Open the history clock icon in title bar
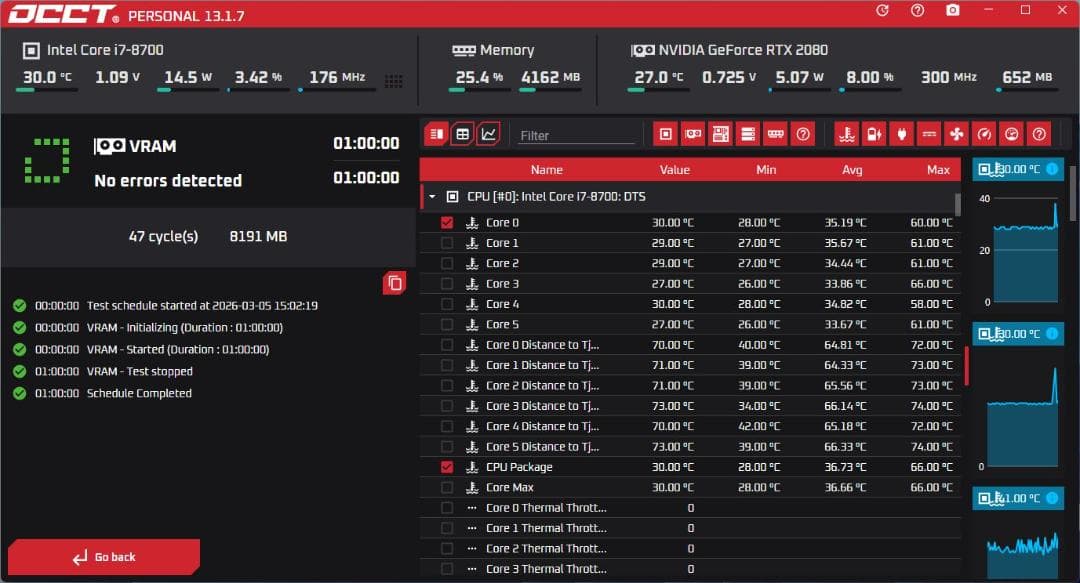Screen dimensions: 1080x583 tap(882, 10)
